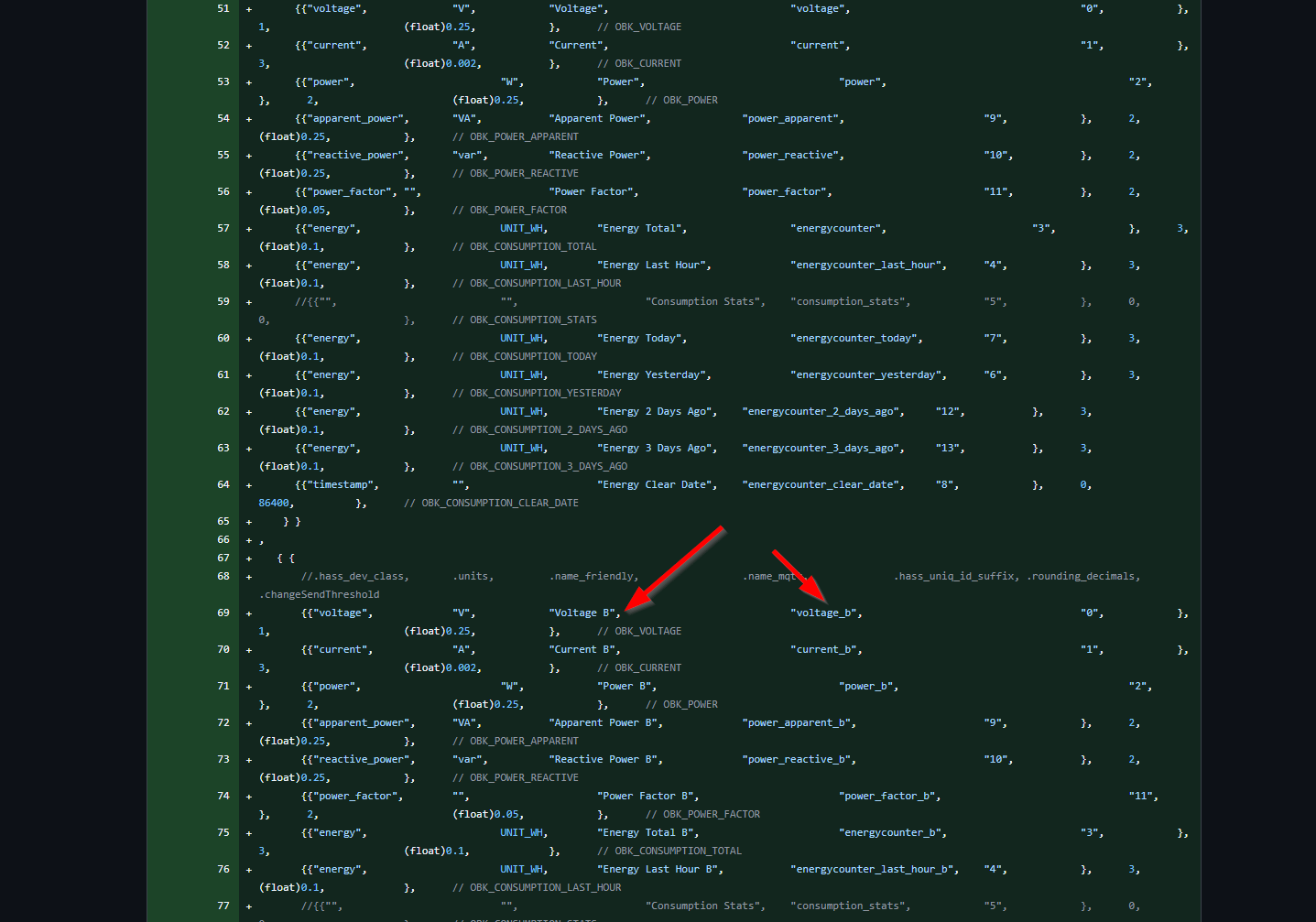The width and height of the screenshot is (1316, 922).
Task: Click the "Power Factor" string on line 56
Action: click(592, 191)
